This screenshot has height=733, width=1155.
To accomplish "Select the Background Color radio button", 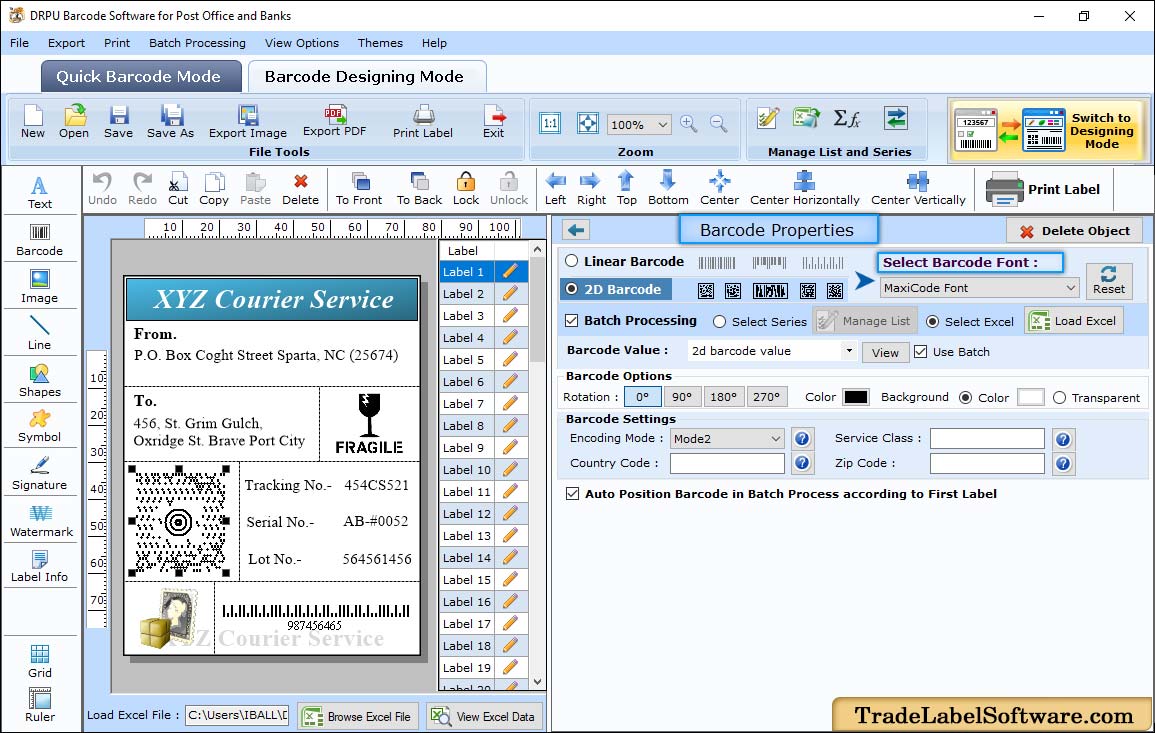I will coord(966,398).
